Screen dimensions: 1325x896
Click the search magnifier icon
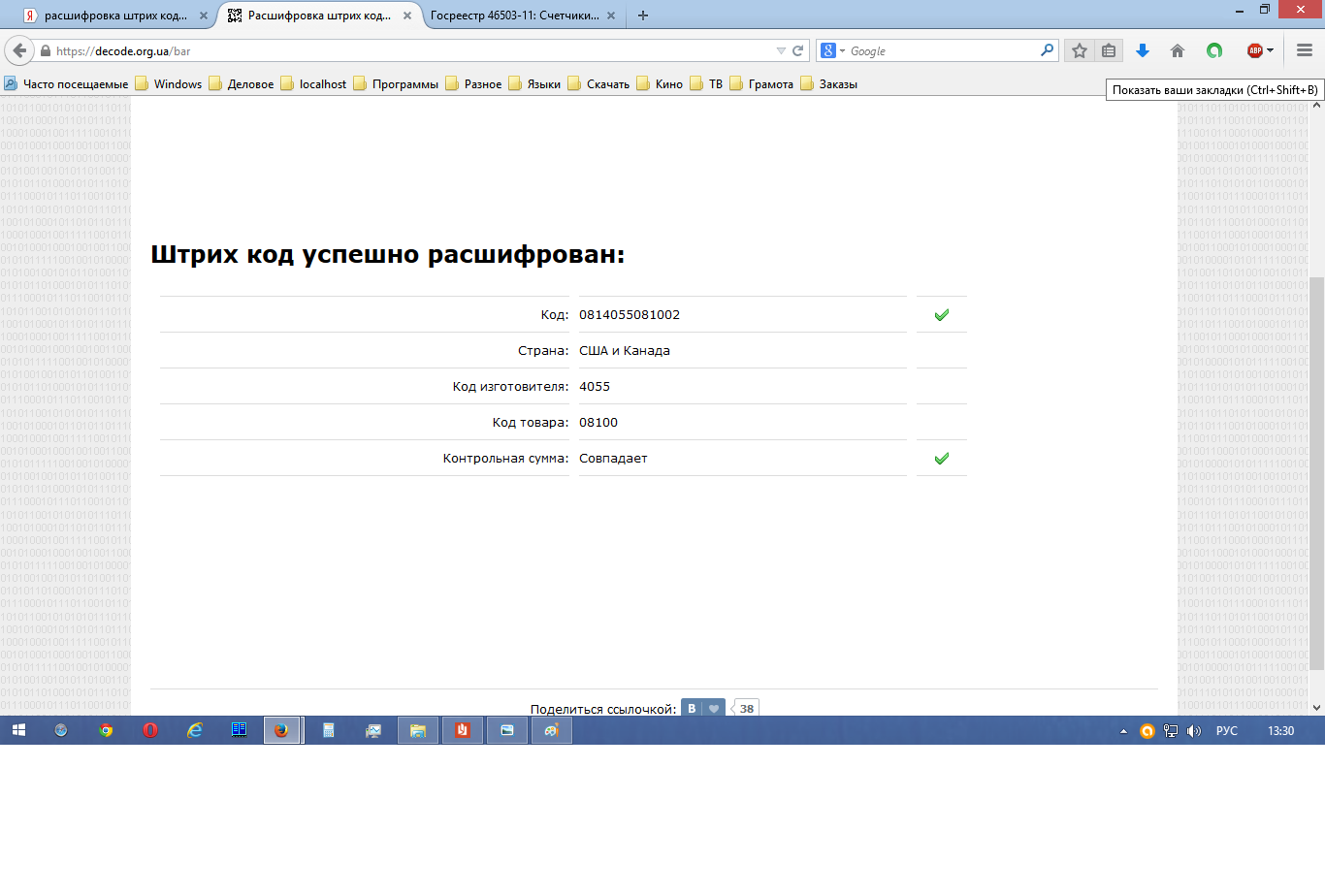click(x=1047, y=50)
